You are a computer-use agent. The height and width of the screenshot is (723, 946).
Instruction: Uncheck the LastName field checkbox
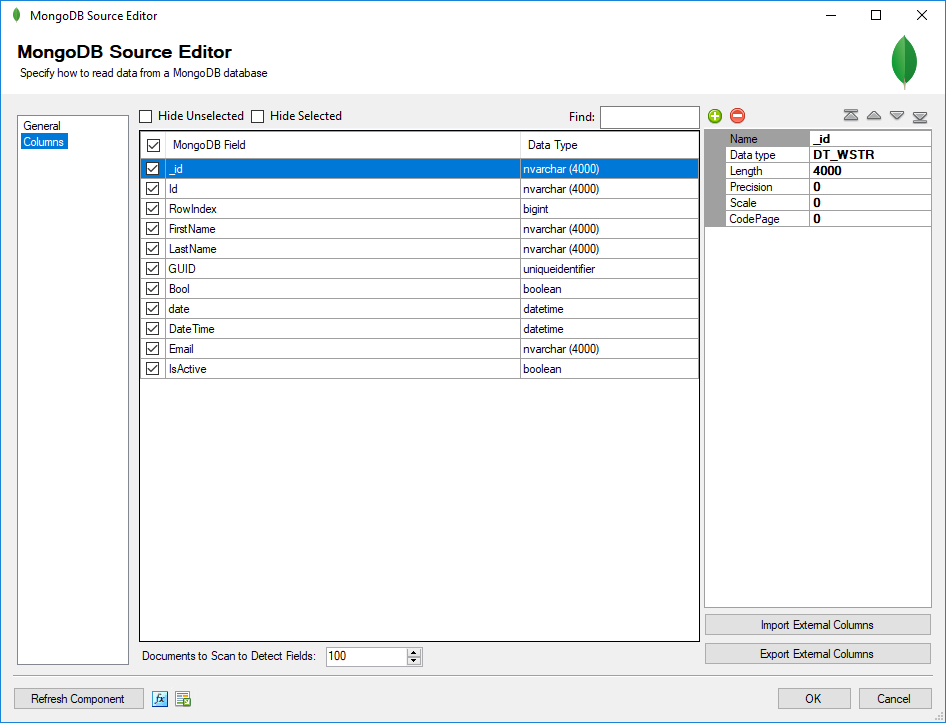(153, 249)
